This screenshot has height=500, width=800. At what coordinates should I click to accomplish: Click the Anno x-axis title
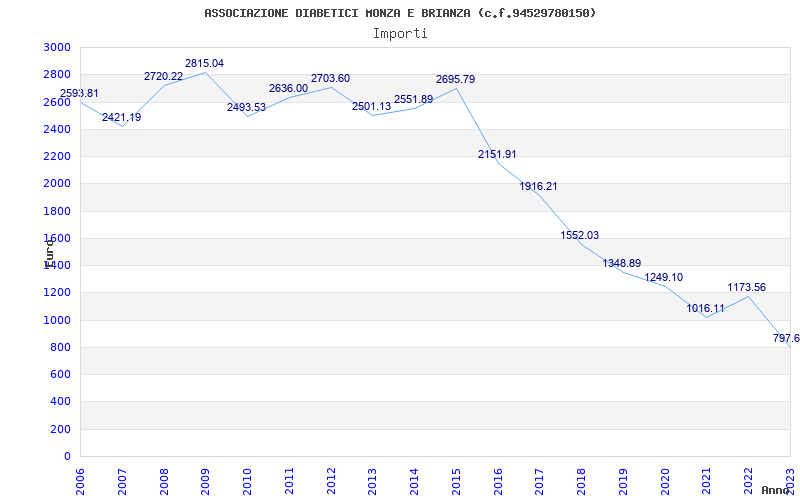point(776,490)
